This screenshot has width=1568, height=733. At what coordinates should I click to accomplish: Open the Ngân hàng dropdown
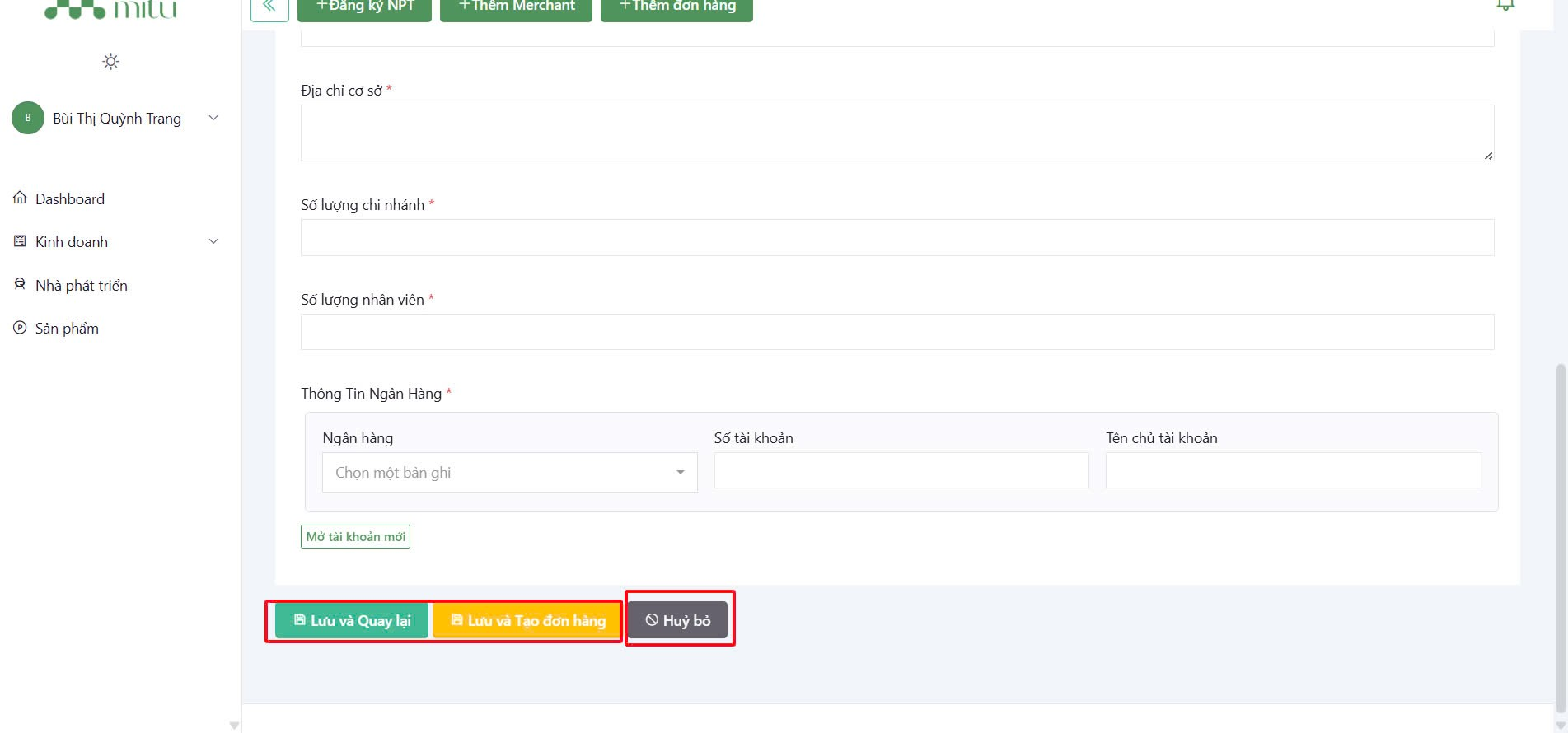coord(509,473)
